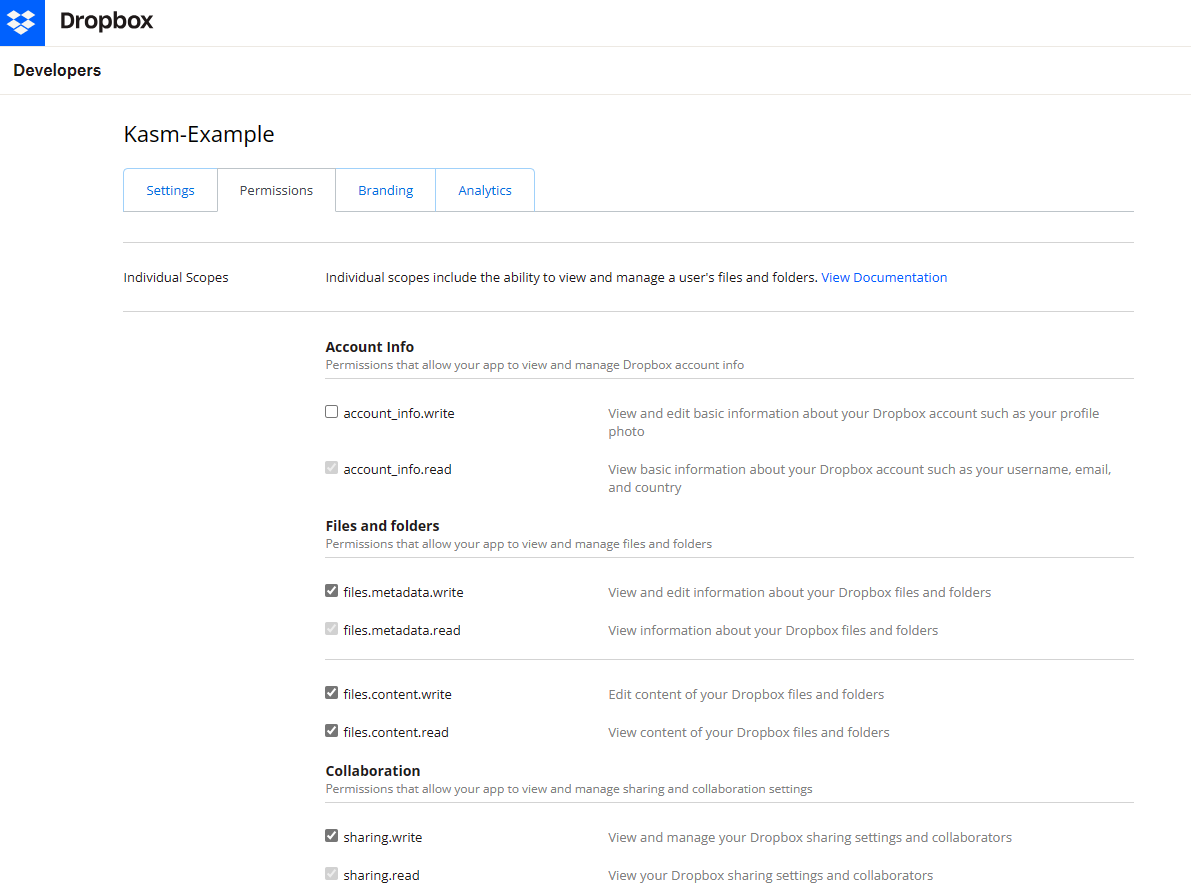Click the account_info.read checkbox
This screenshot has height=893, width=1191.
(x=331, y=467)
